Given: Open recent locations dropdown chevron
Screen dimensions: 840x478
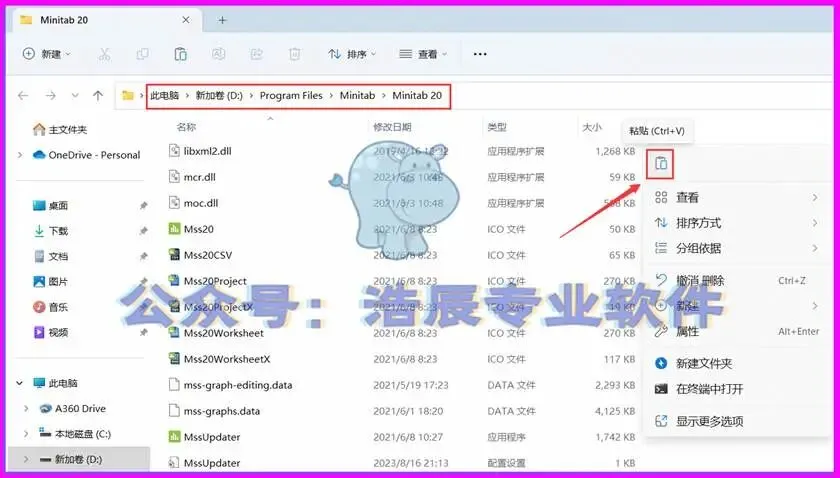Looking at the screenshot, I should coord(75,96).
